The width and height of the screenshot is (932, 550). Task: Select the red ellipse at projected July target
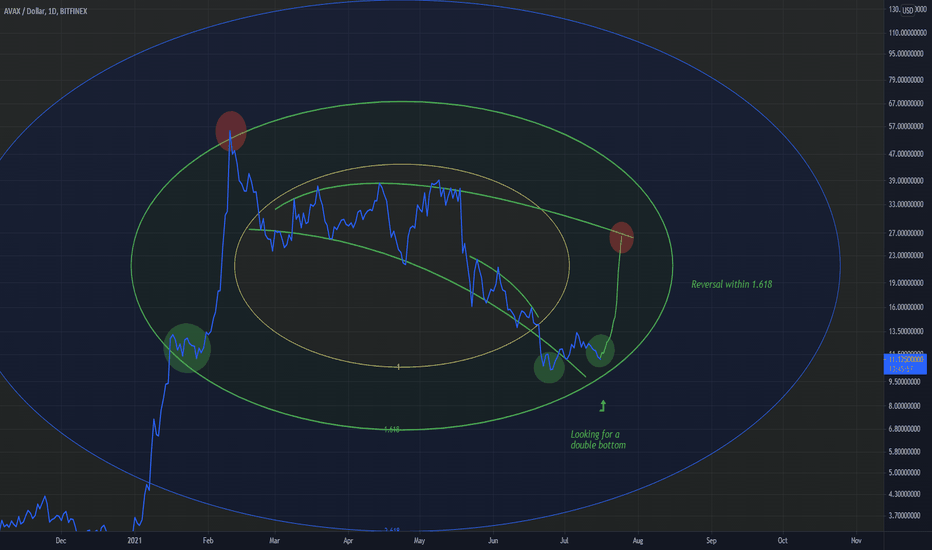coord(621,237)
